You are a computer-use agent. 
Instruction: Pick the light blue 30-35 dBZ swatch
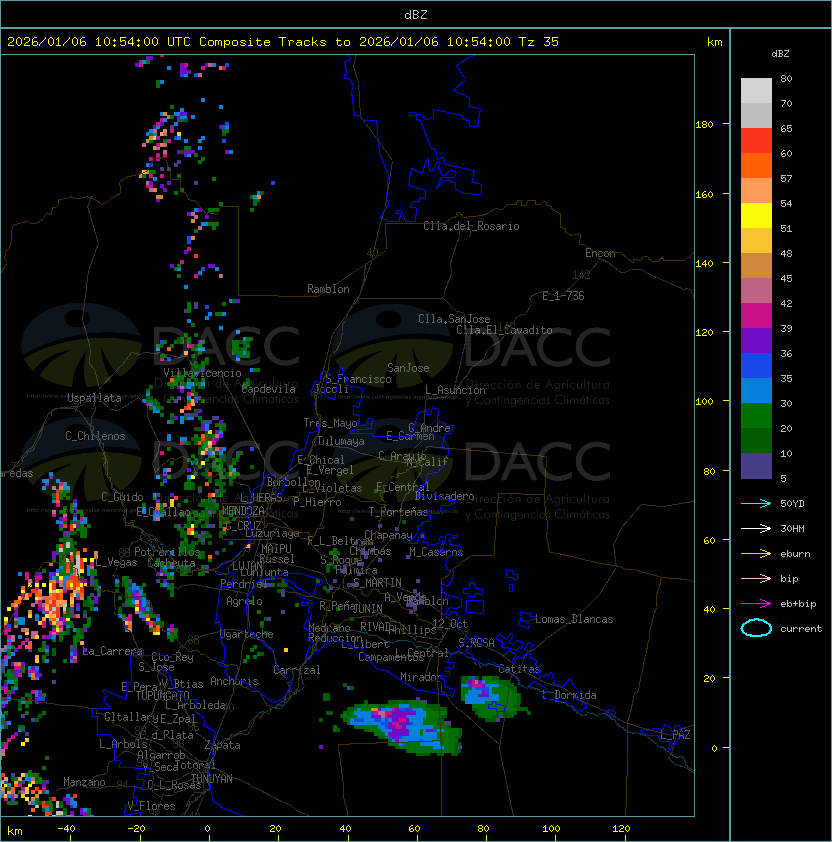pyautogui.click(x=756, y=391)
